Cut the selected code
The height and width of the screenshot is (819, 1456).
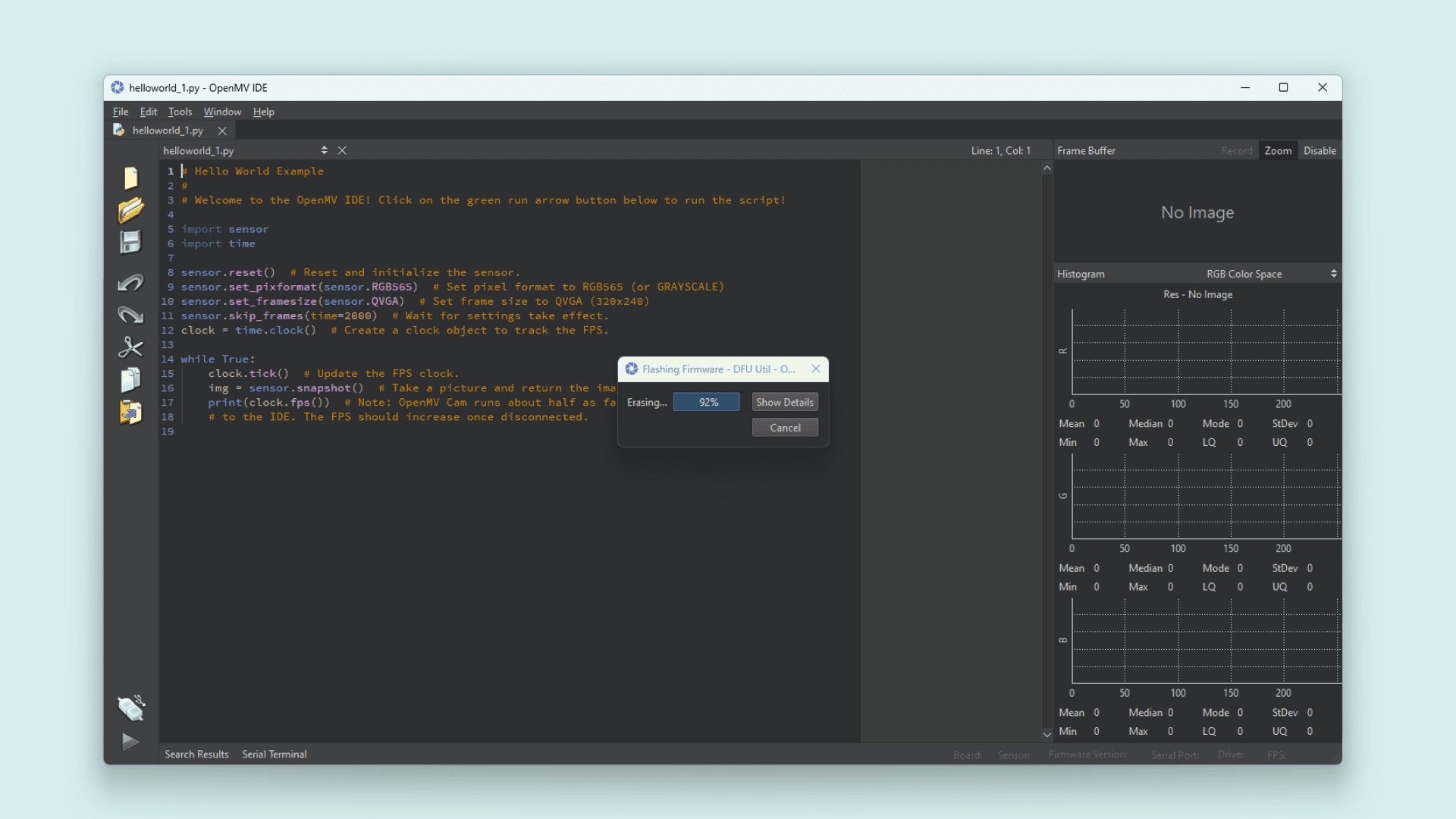130,347
